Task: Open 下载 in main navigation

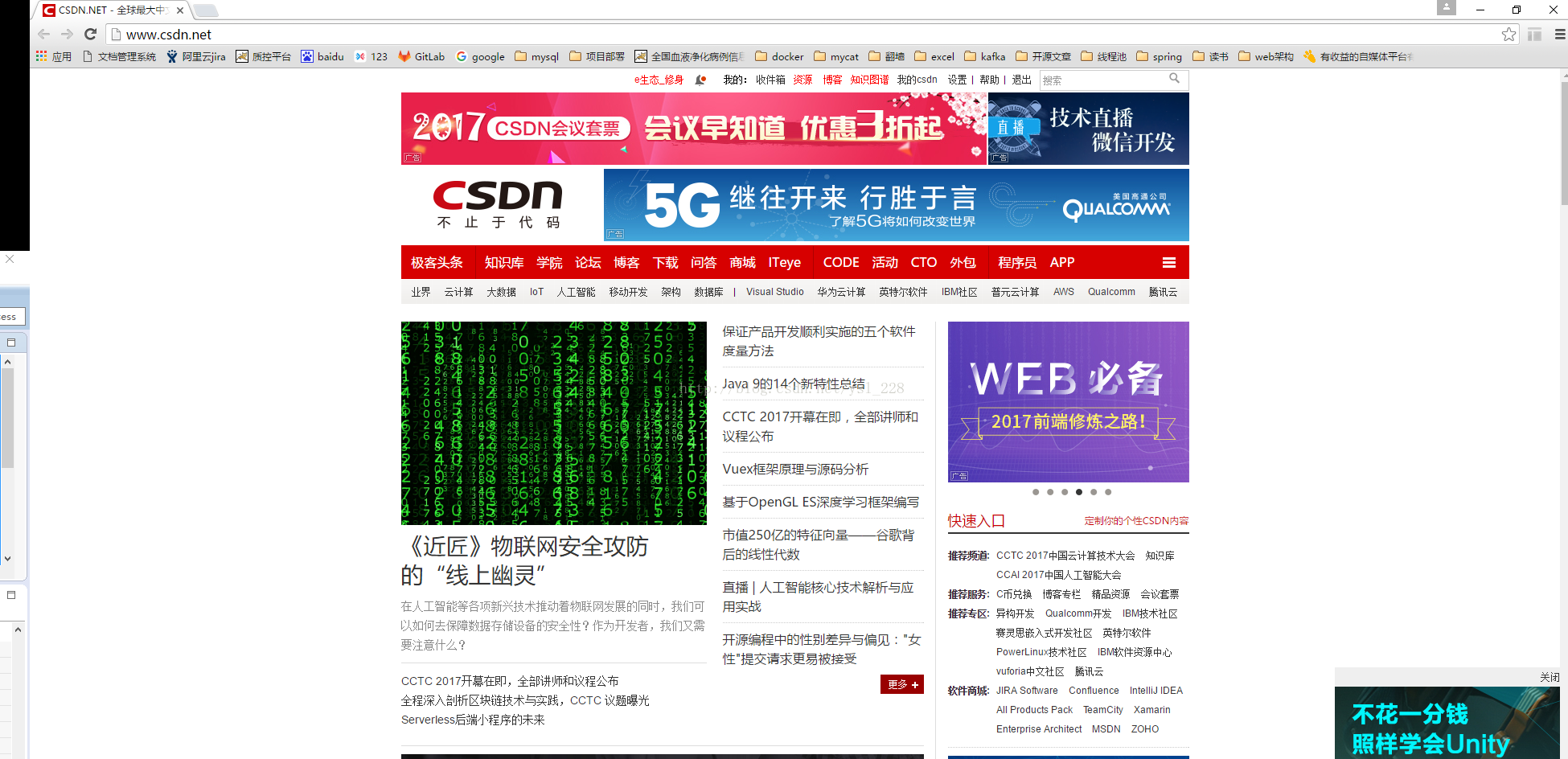Action: [665, 263]
